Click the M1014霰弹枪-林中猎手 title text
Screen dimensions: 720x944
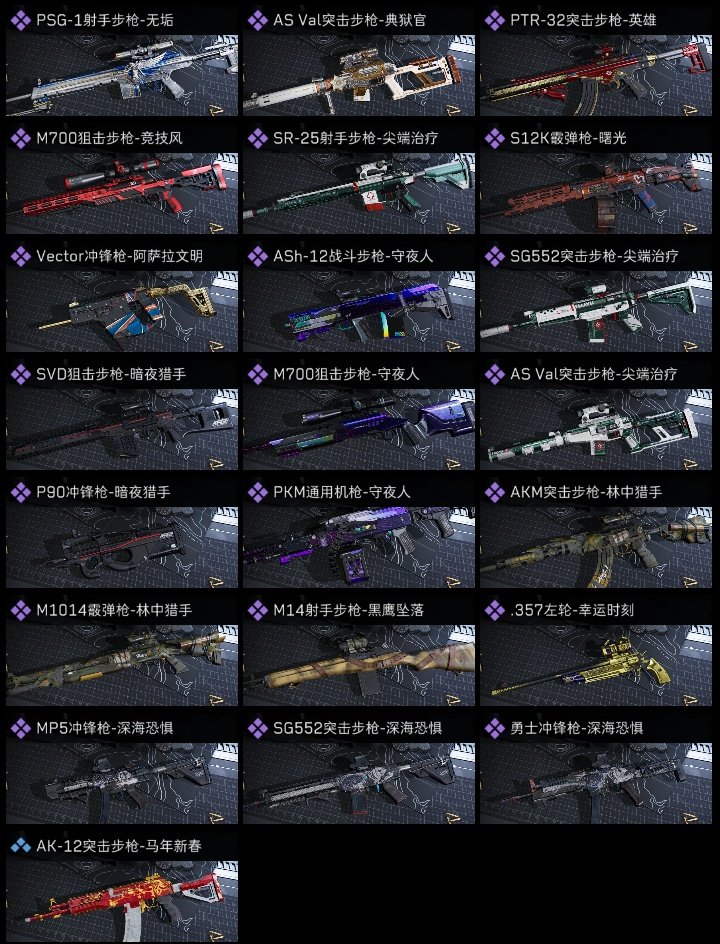(x=114, y=610)
